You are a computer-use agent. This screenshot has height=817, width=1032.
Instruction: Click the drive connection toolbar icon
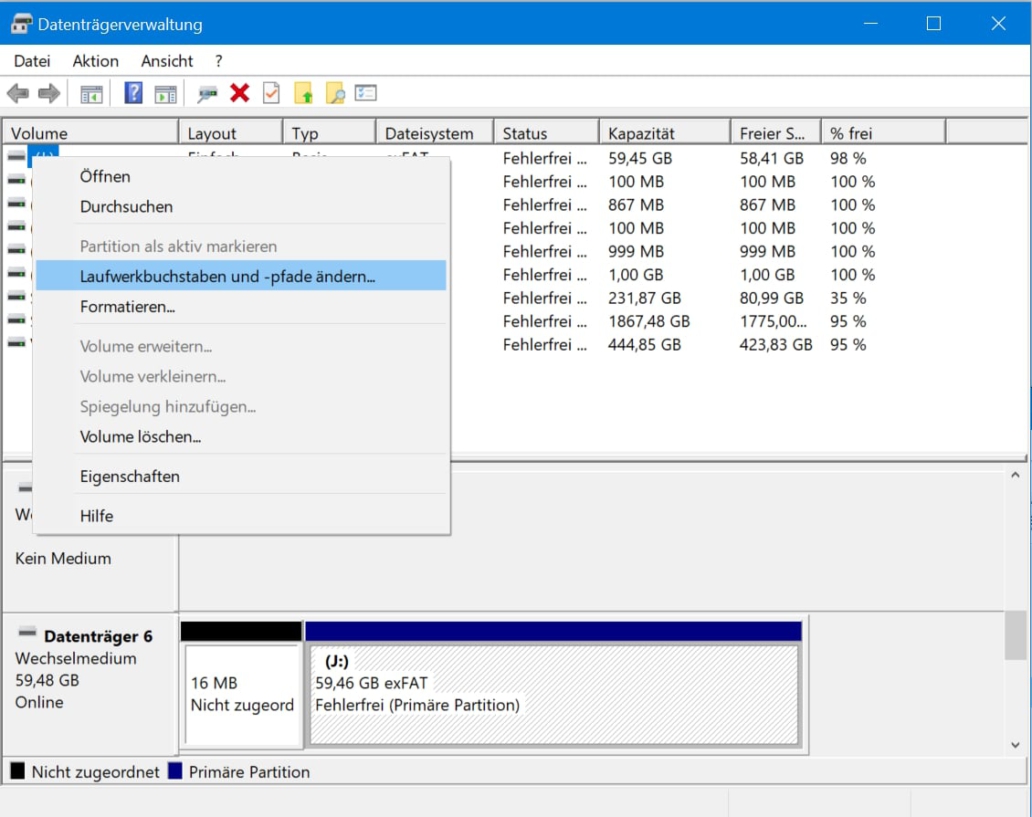point(207,93)
